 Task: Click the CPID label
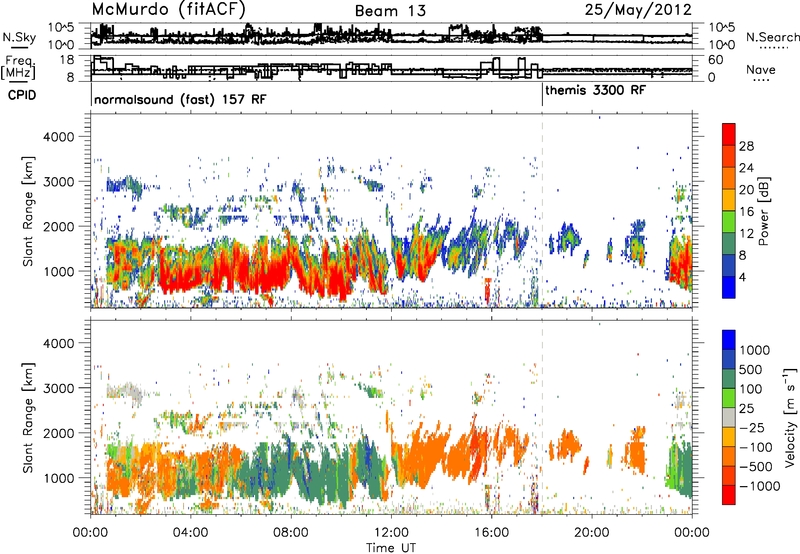[22, 95]
